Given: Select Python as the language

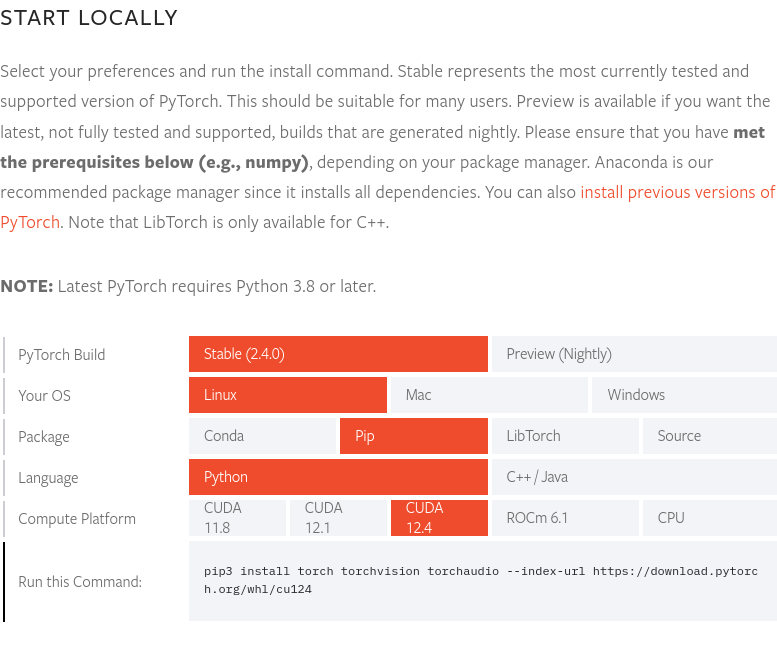Looking at the screenshot, I should [338, 477].
